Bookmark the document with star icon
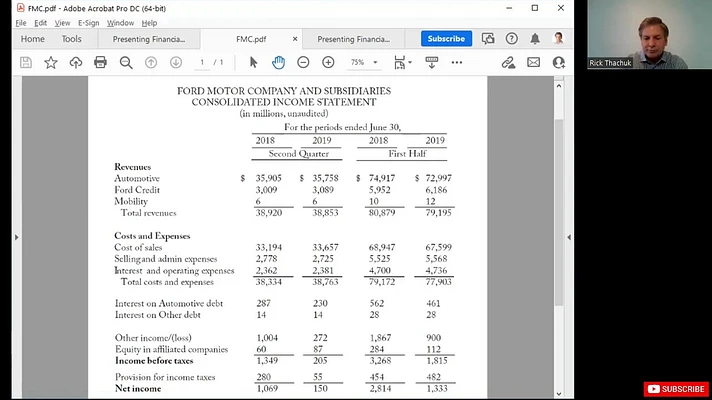This screenshot has width=712, height=400. pos(50,62)
